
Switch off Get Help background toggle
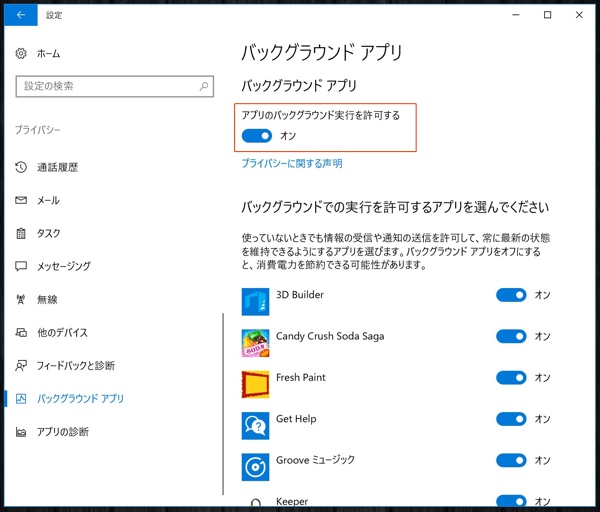tap(511, 419)
